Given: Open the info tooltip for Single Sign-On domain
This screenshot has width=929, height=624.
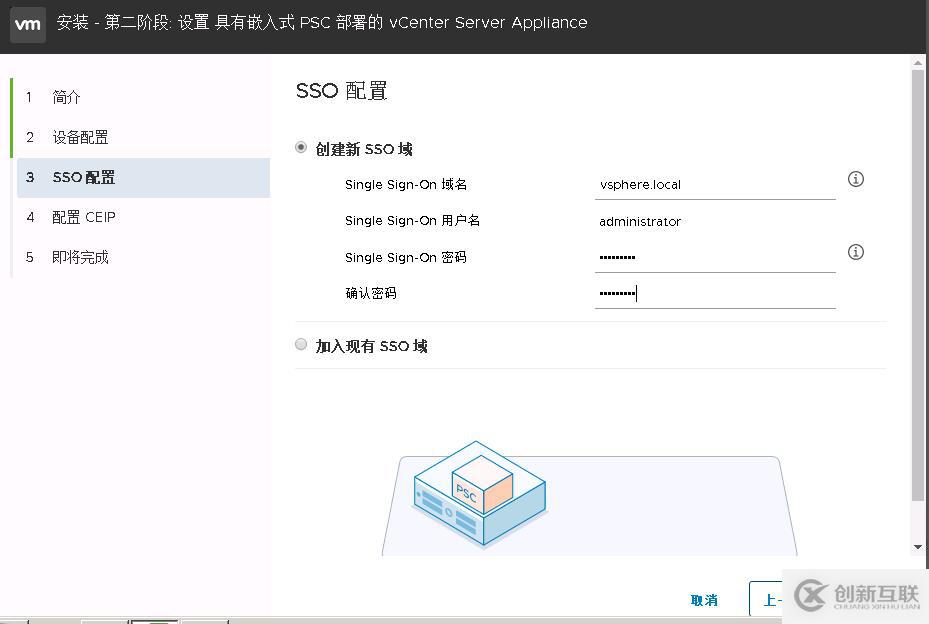Looking at the screenshot, I should [x=855, y=178].
